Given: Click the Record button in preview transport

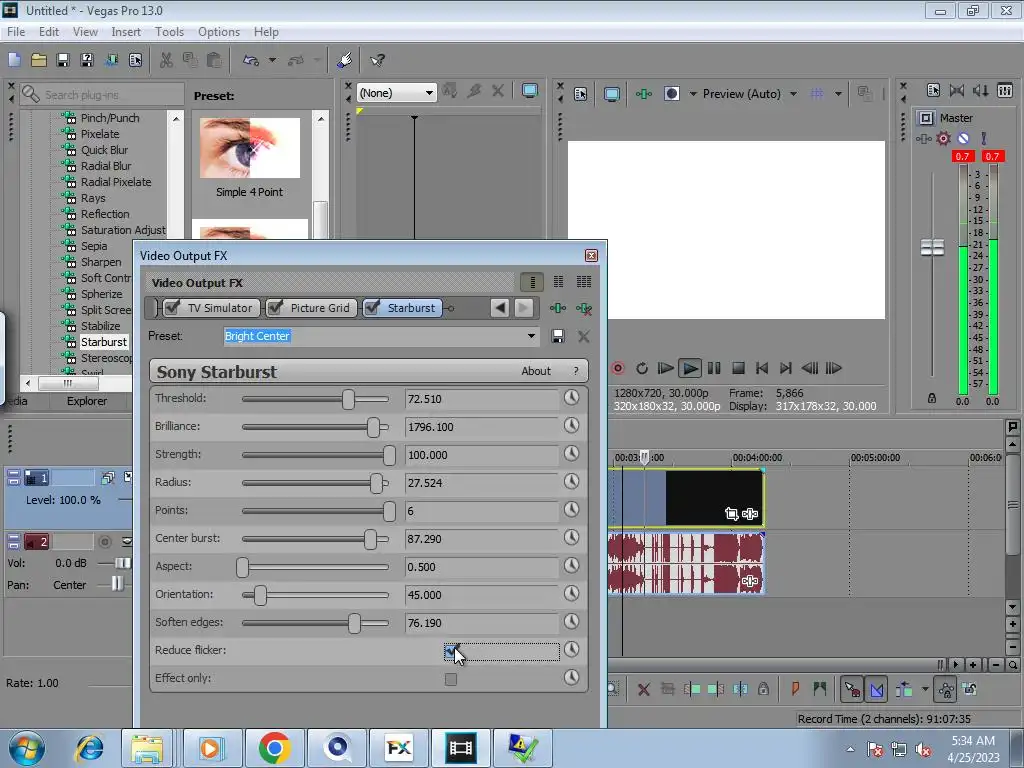Looking at the screenshot, I should click(x=618, y=368).
